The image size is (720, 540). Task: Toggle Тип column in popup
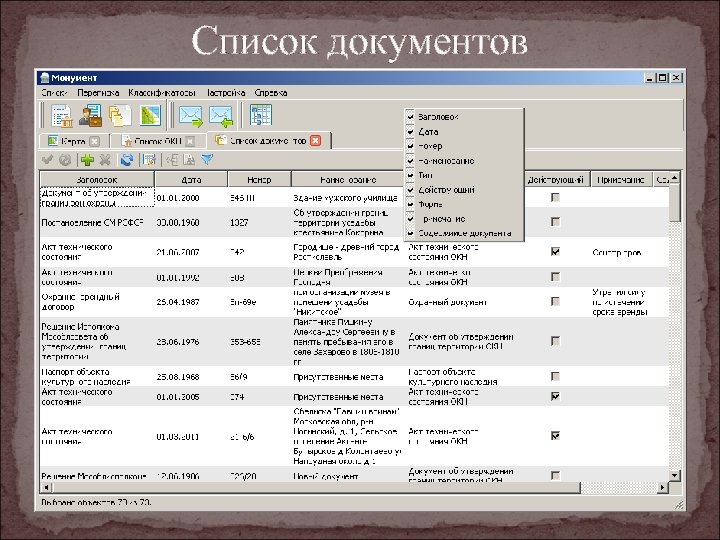(464, 175)
